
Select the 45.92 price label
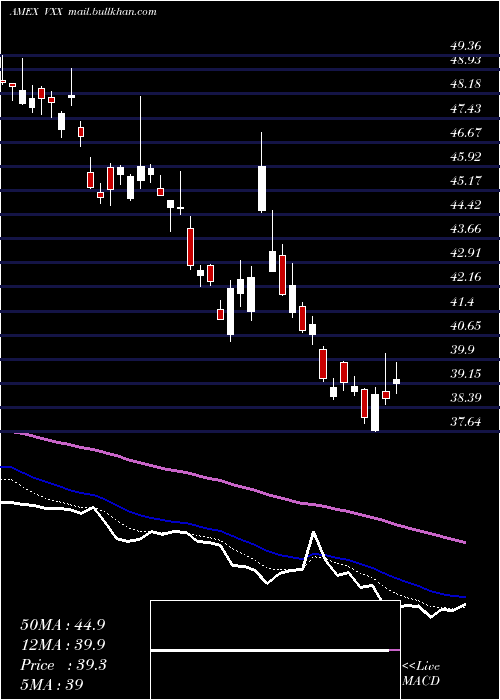[466, 157]
